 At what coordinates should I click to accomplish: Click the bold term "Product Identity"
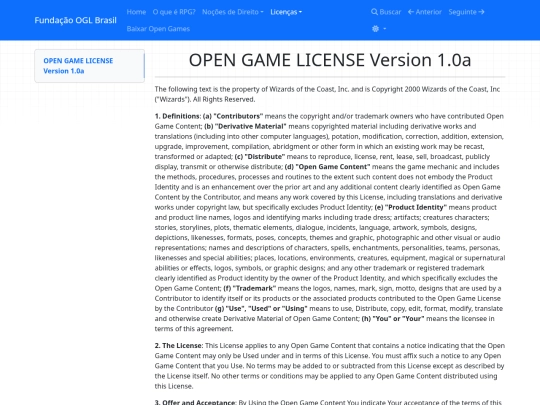[416, 207]
